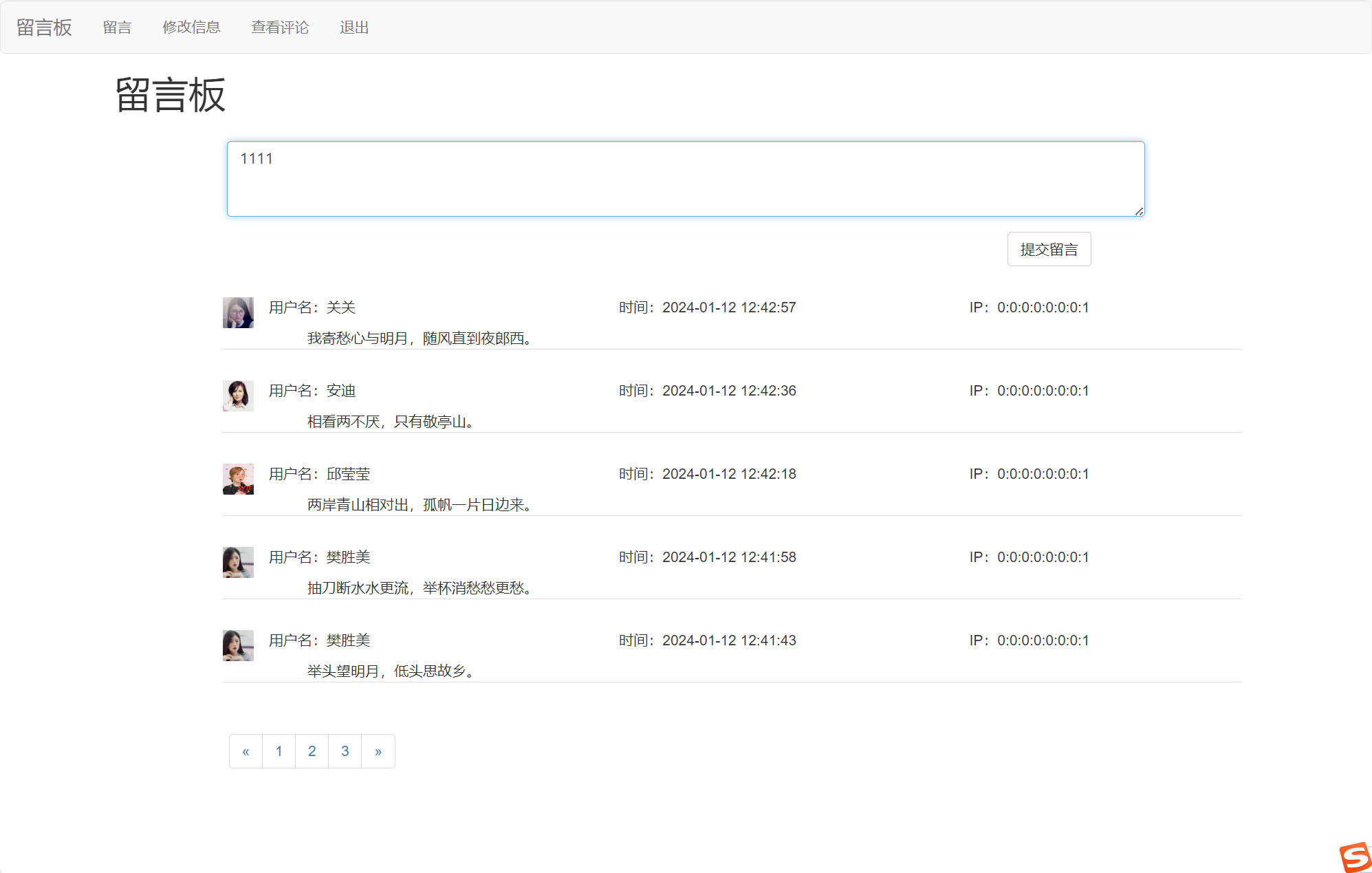The width and height of the screenshot is (1372, 873).
Task: Click 樊胜美's avatar on the 12:41:43 message
Action: point(238,645)
